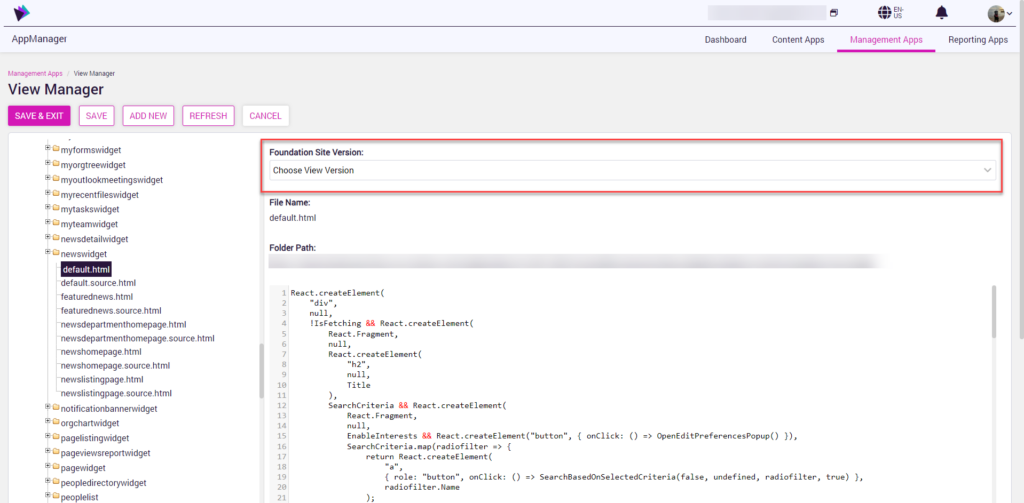This screenshot has height=503, width=1024.
Task: Click the orgchartwidget folder icon
Action: point(55,423)
